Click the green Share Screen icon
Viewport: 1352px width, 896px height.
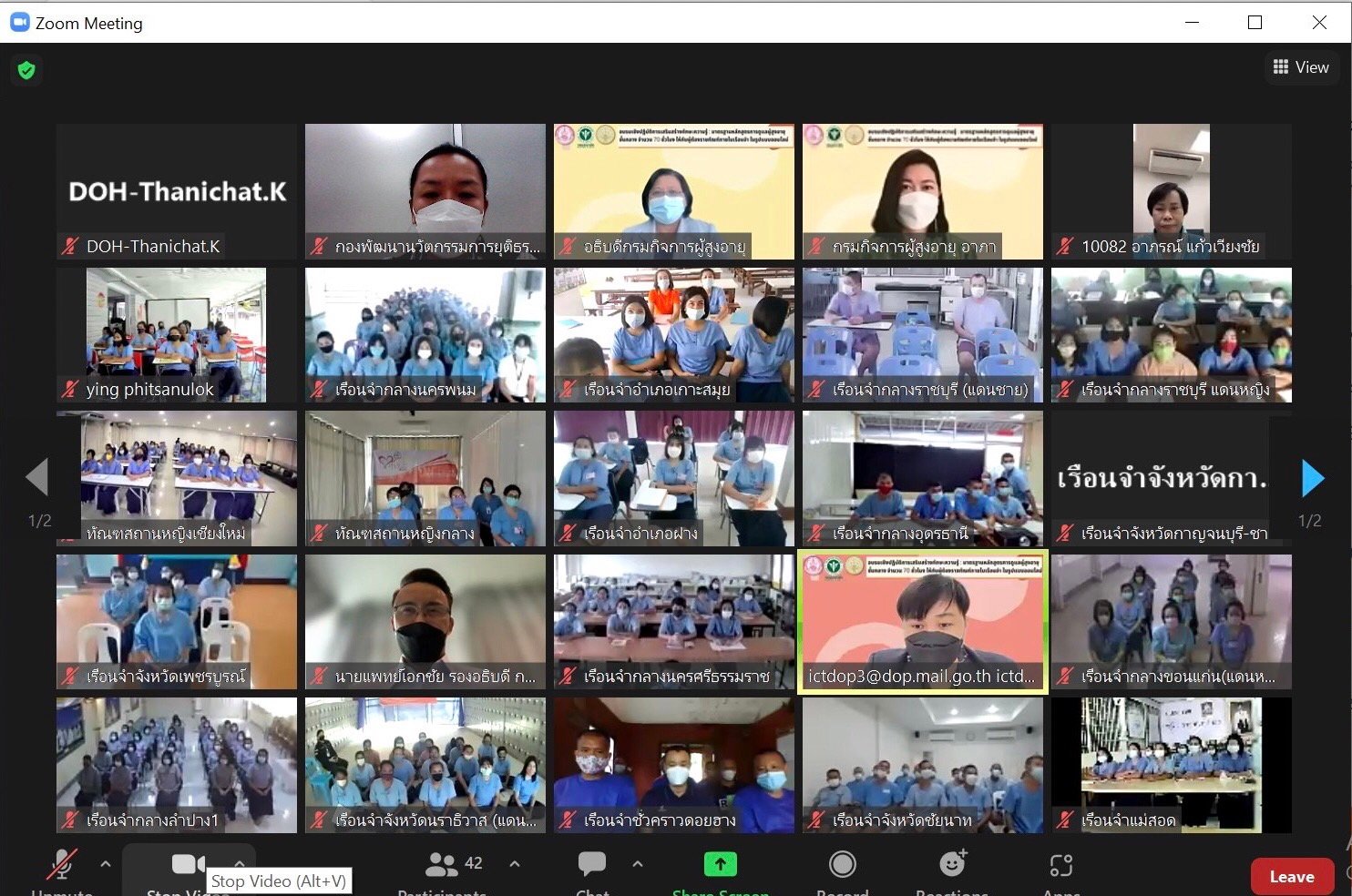[x=720, y=864]
